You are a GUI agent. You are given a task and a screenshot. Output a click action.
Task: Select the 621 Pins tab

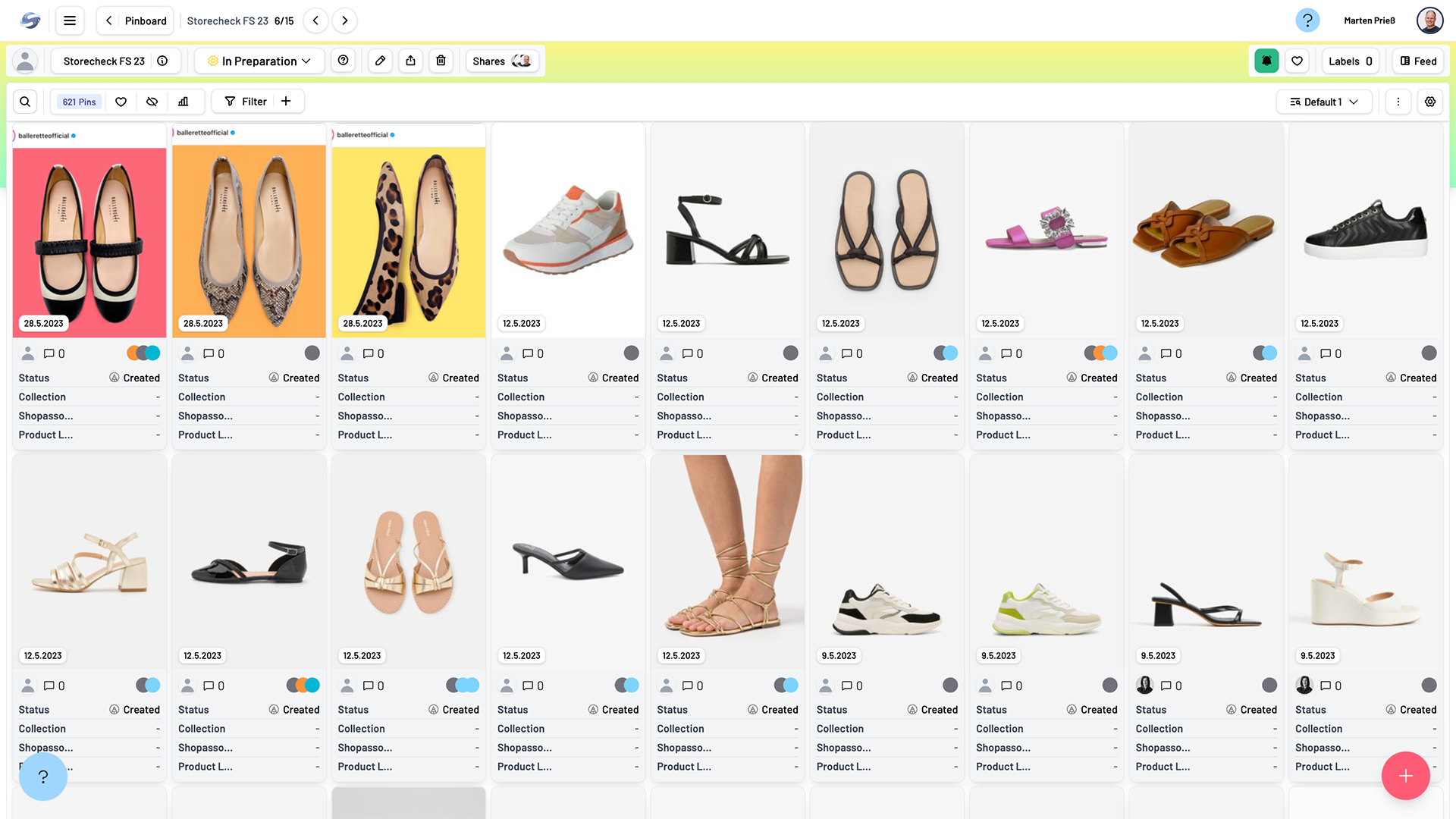[79, 102]
